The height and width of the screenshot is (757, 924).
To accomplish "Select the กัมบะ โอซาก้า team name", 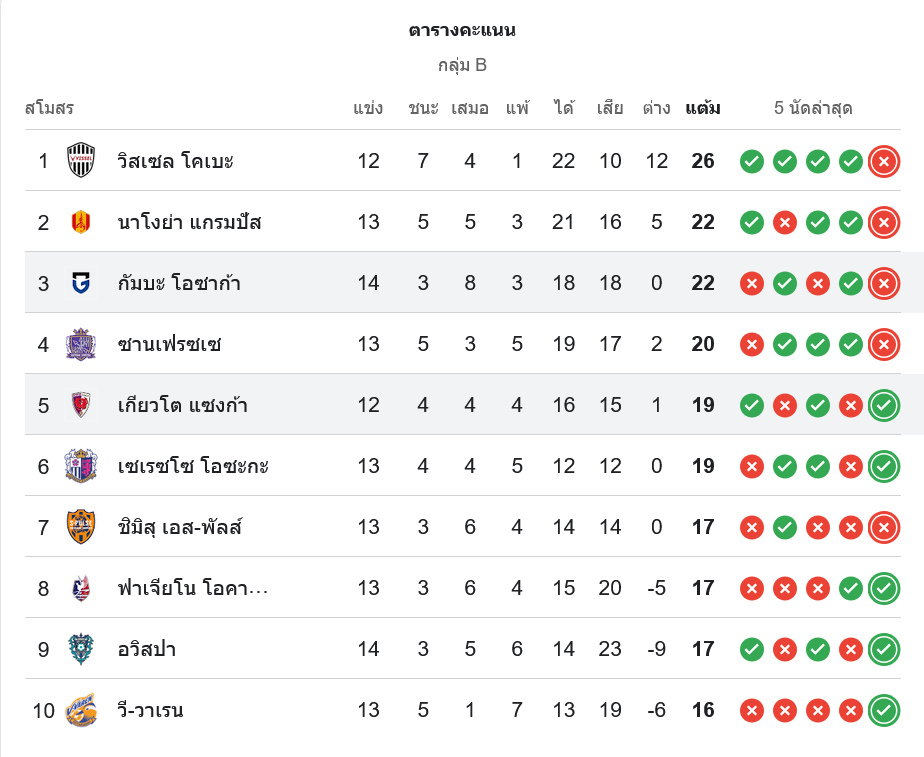I will 179,284.
